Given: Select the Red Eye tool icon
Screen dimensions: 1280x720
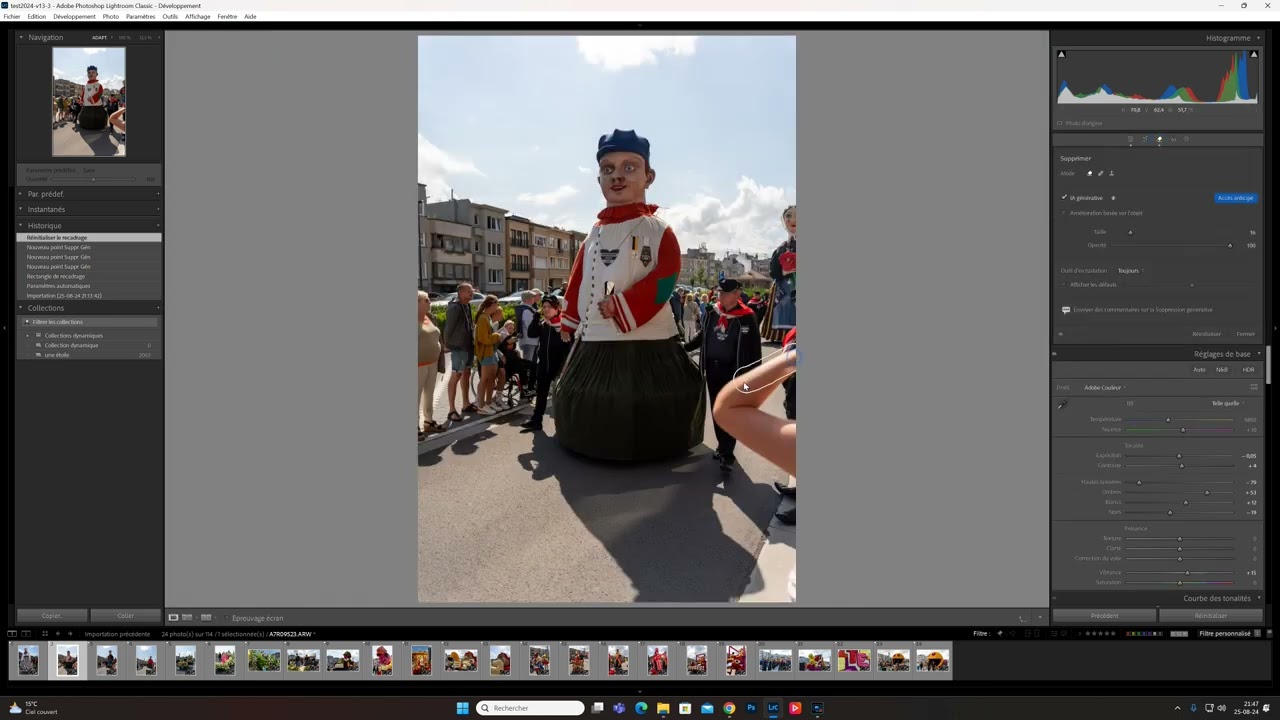Looking at the screenshot, I should pyautogui.click(x=1173, y=139).
